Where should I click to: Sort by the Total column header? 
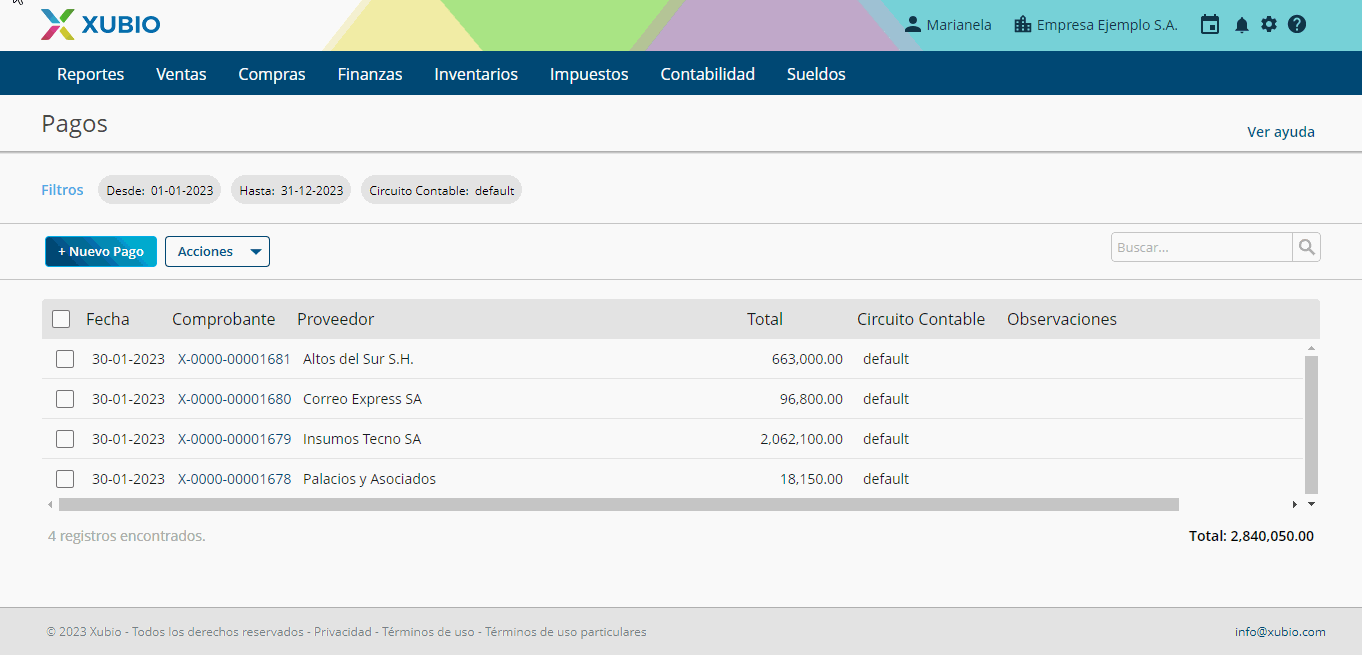[x=765, y=319]
